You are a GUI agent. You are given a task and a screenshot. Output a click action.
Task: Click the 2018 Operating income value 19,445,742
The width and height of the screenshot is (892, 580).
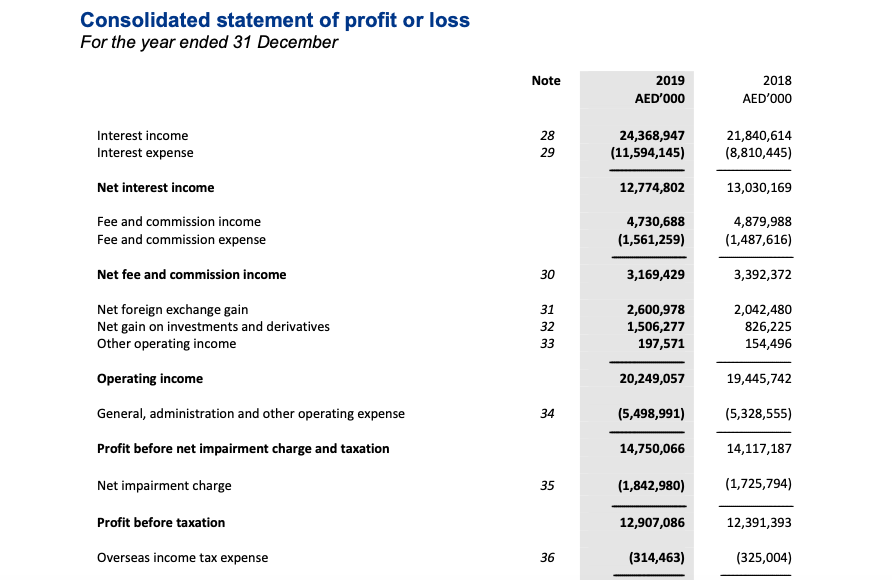coord(758,378)
